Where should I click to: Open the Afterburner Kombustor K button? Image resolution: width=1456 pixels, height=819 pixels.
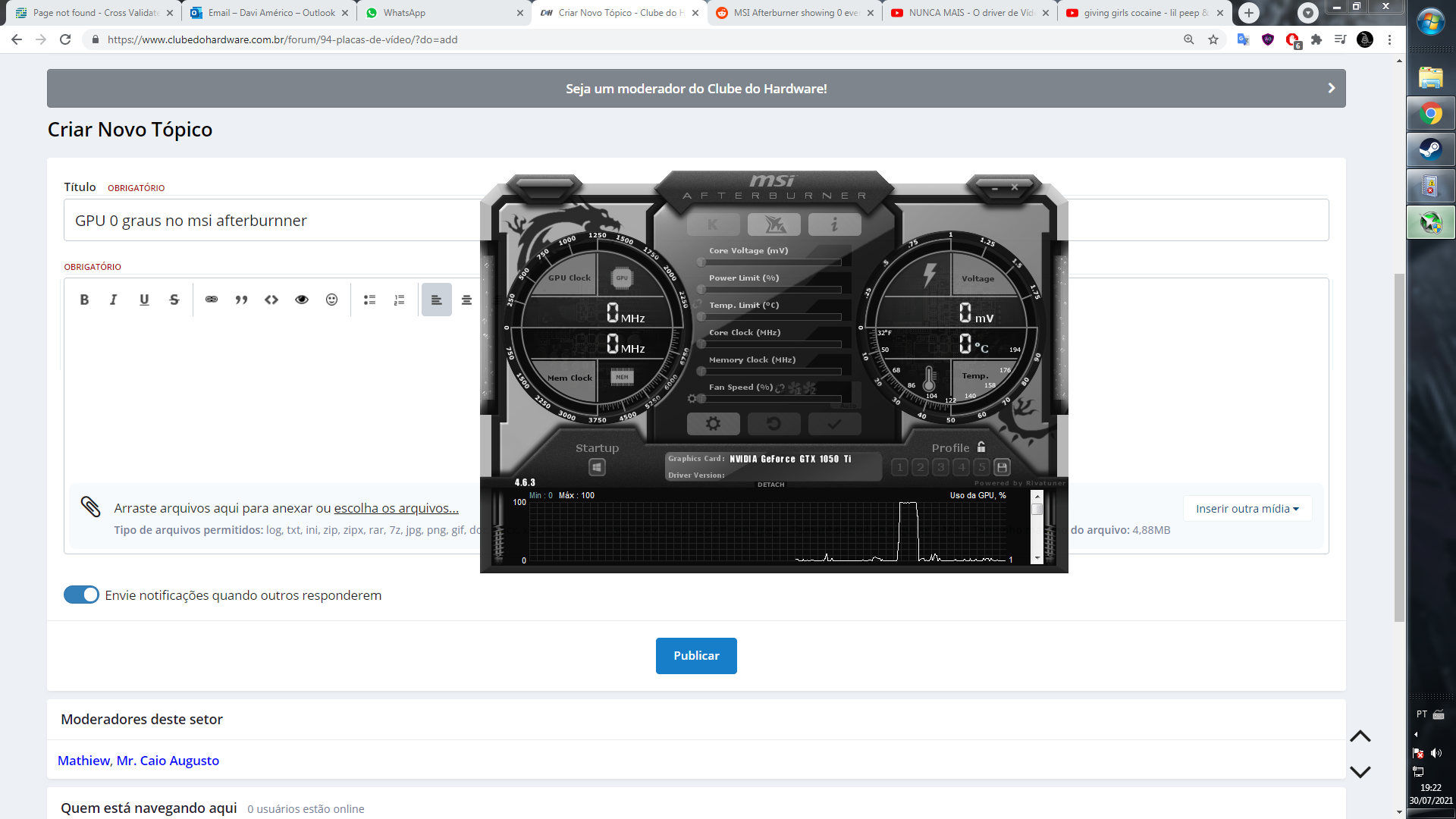(x=713, y=224)
